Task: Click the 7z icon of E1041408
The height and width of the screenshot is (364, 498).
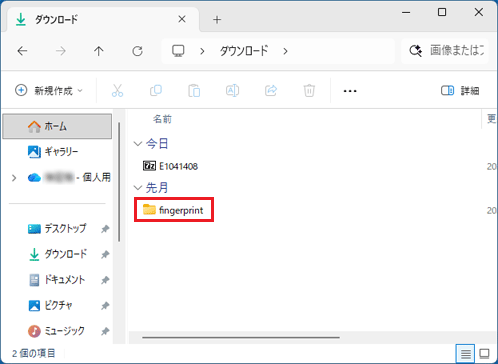Action: pyautogui.click(x=149, y=166)
